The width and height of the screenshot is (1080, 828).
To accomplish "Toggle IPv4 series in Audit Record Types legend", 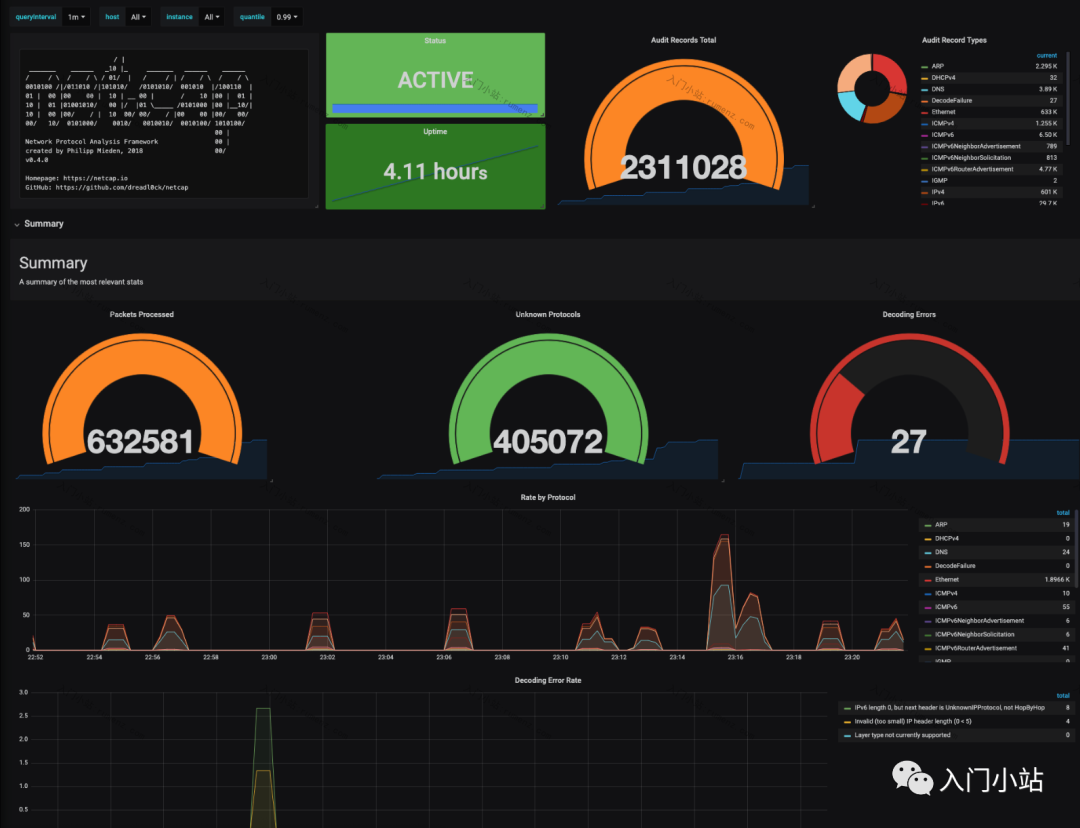I will coord(937,192).
